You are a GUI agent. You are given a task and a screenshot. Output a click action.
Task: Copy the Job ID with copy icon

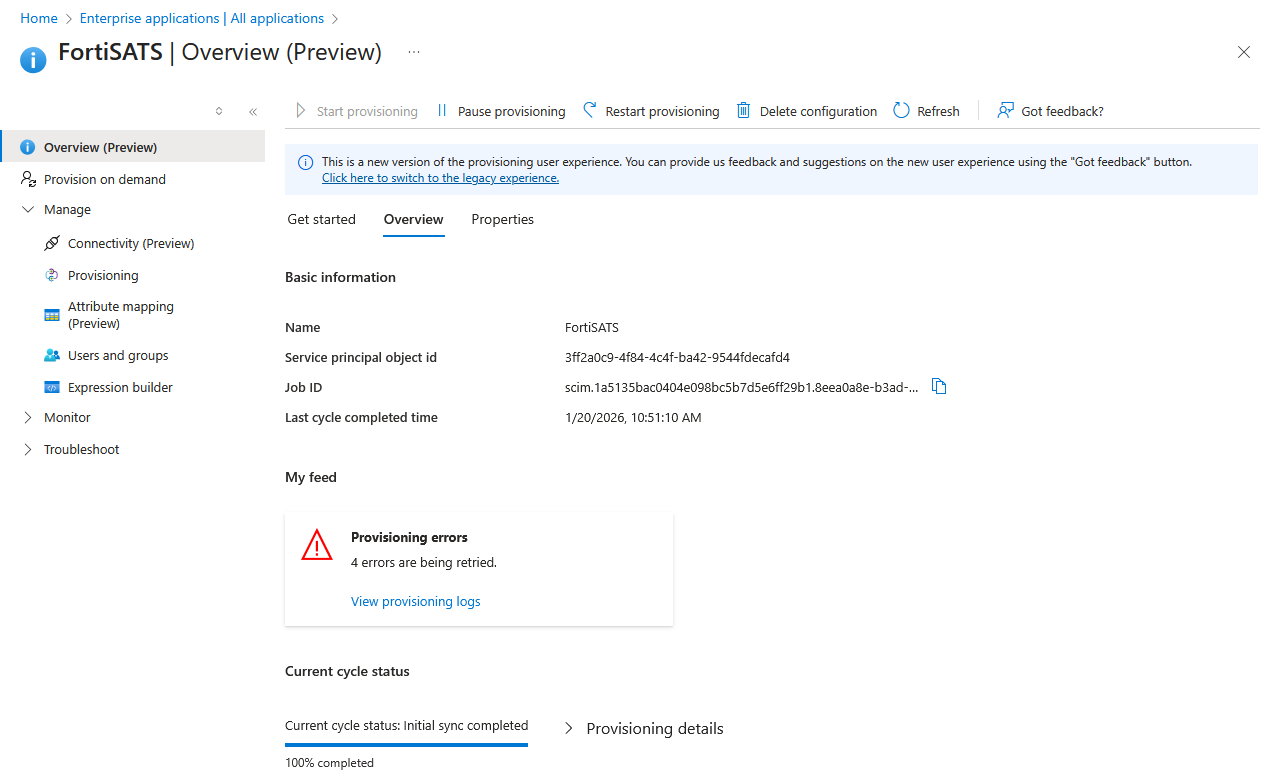click(x=939, y=386)
